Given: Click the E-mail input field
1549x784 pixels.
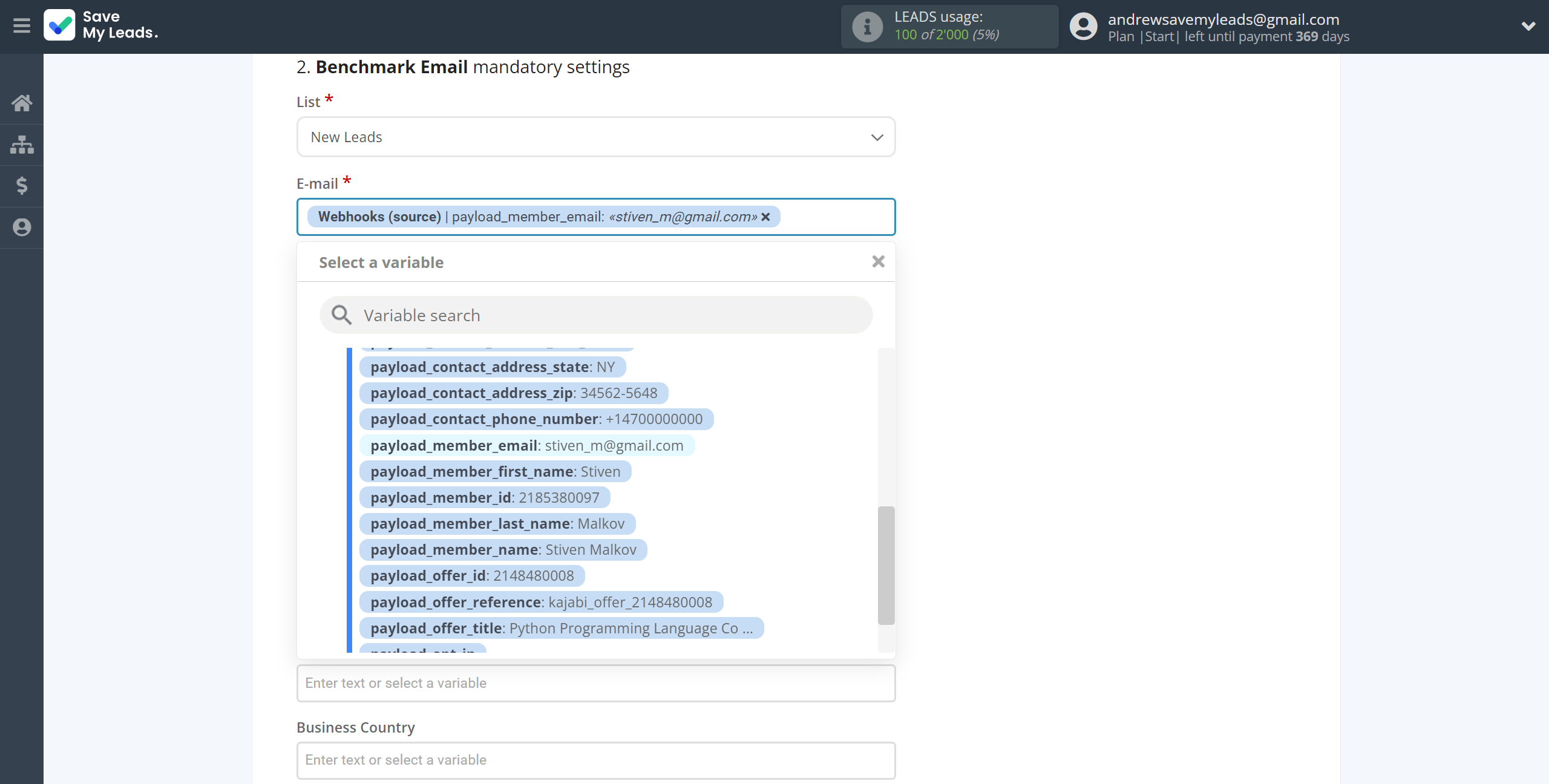Looking at the screenshot, I should point(596,217).
